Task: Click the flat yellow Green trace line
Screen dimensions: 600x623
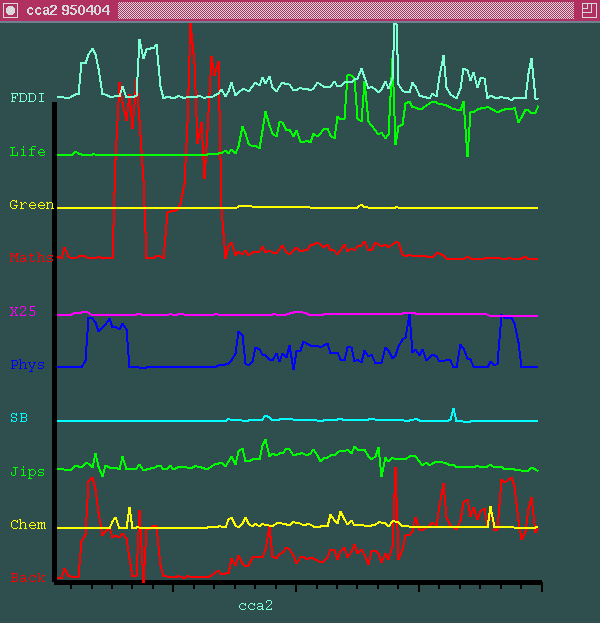Action: click(x=150, y=207)
